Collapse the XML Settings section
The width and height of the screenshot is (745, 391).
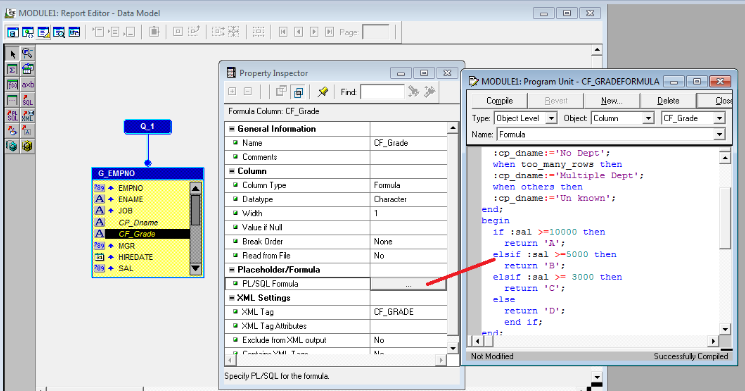coord(232,298)
